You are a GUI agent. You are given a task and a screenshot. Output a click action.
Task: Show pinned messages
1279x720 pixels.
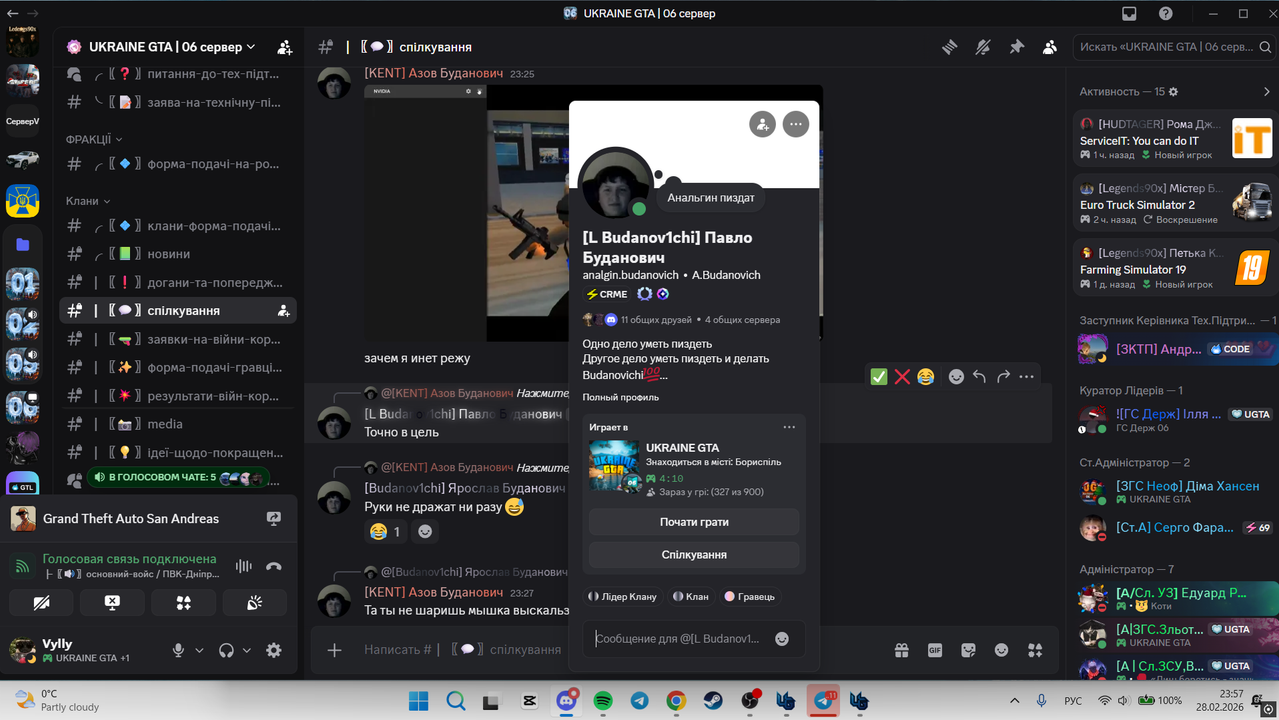[1017, 47]
